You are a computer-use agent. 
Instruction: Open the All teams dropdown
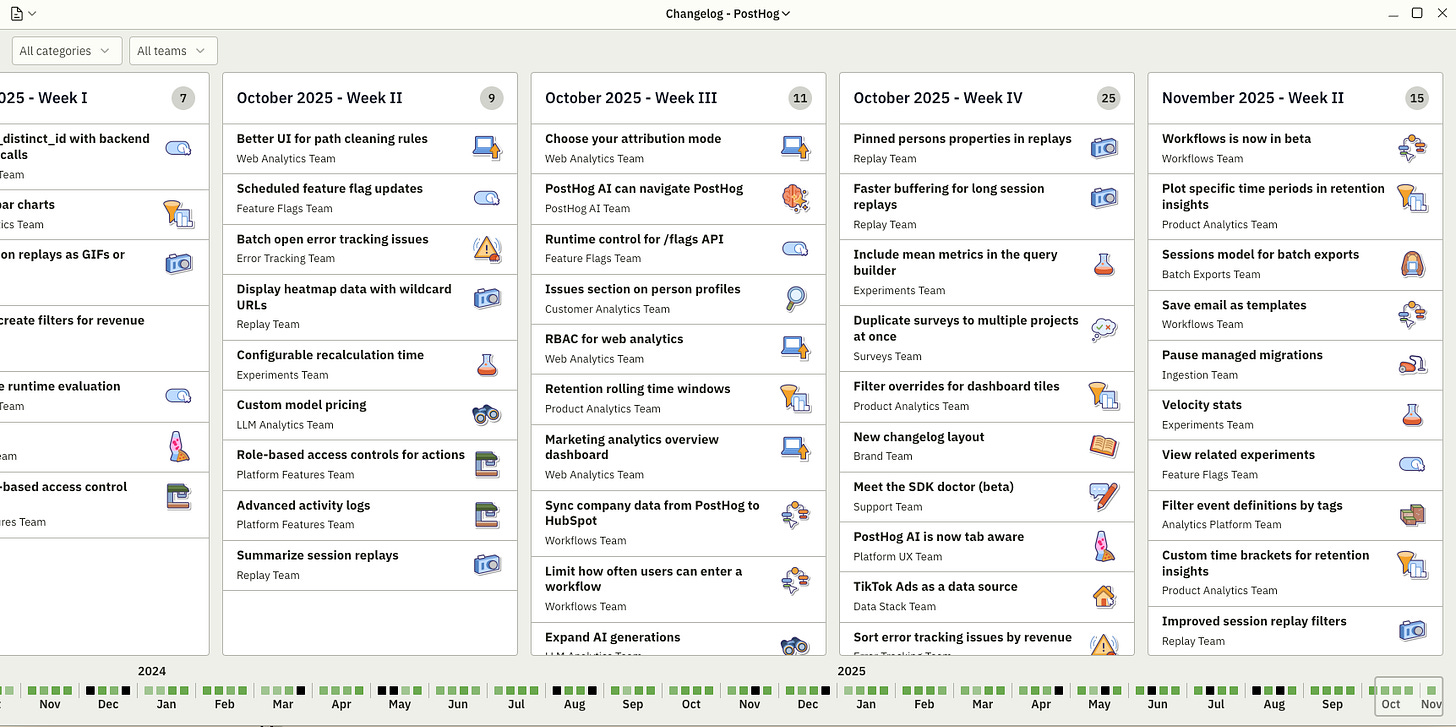point(173,51)
